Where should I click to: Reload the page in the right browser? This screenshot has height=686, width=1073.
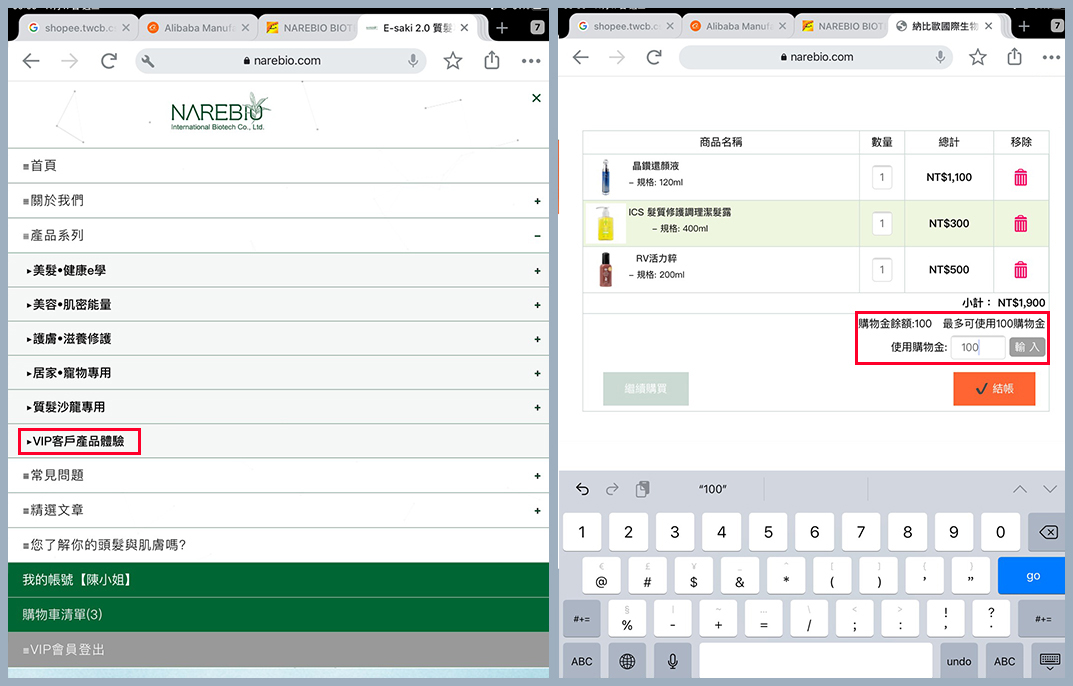(654, 57)
